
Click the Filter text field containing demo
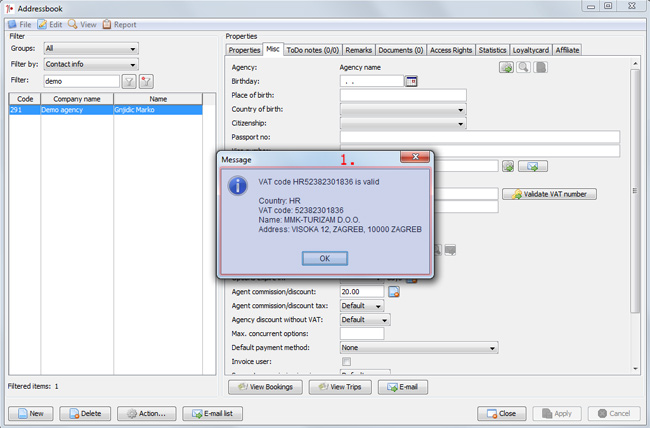pyautogui.click(x=81, y=81)
